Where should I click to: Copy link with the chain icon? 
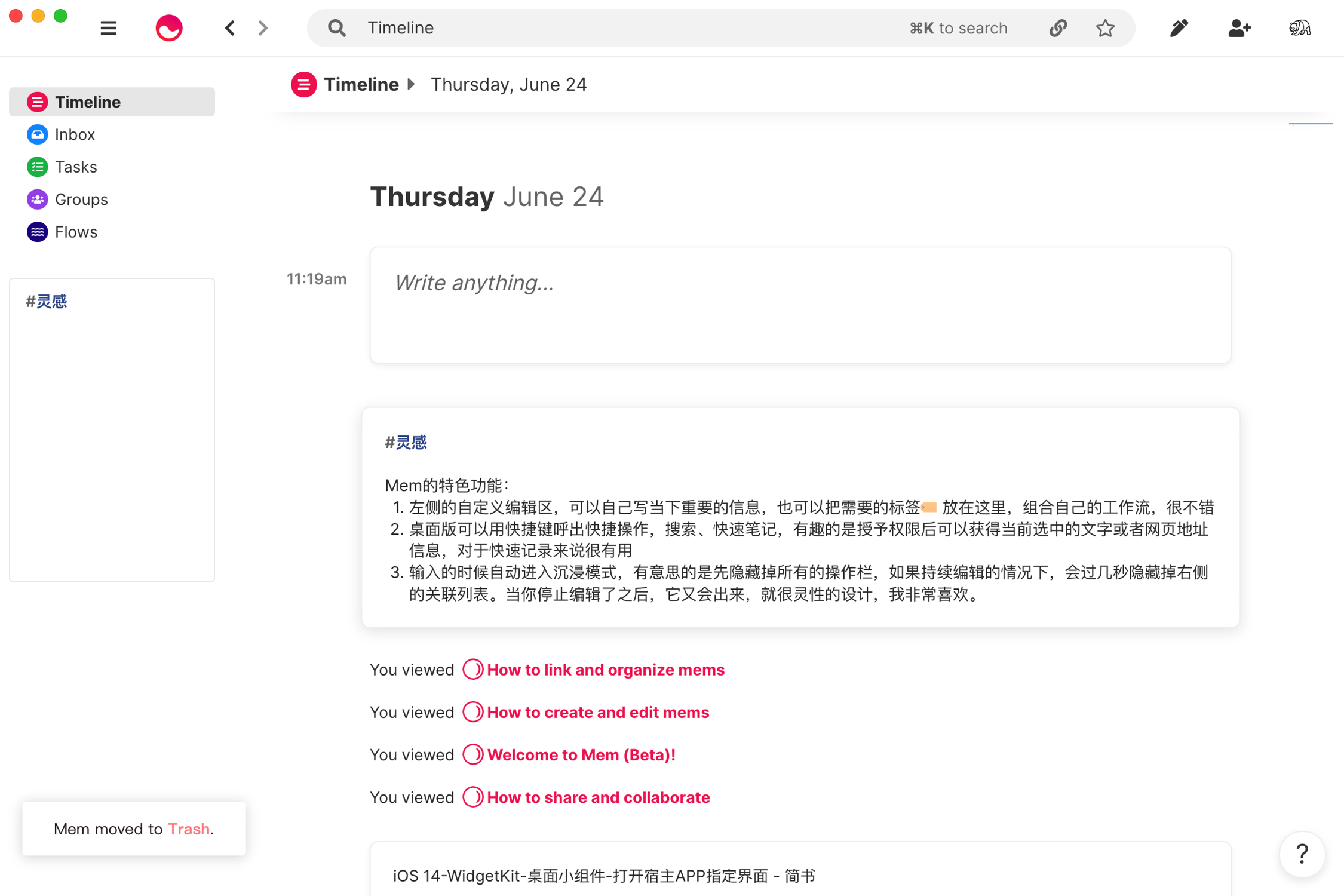point(1058,28)
